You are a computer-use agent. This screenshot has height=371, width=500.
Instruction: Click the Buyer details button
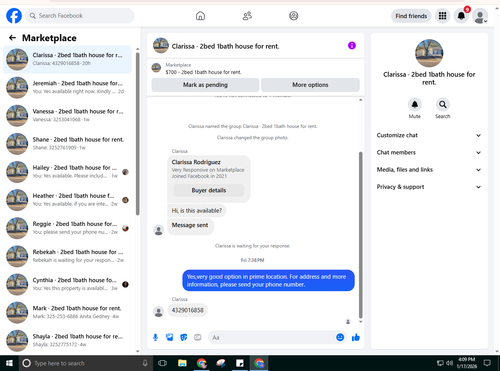(209, 190)
